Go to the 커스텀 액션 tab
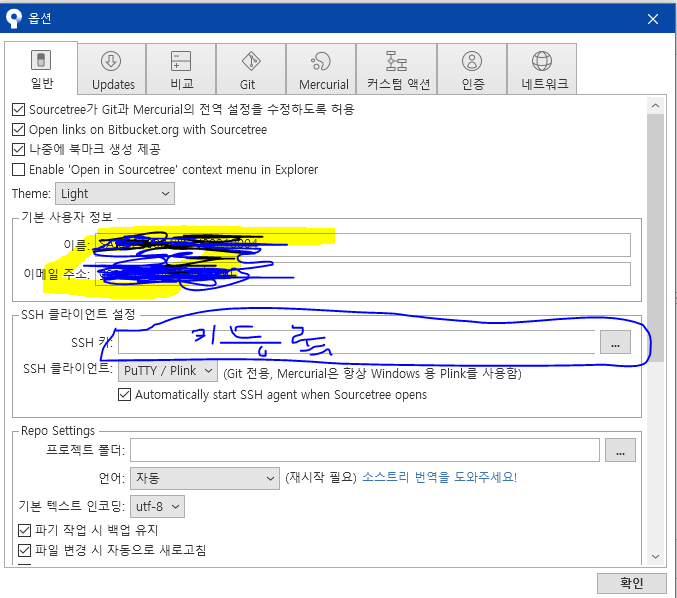This screenshot has width=677, height=598. tap(397, 69)
